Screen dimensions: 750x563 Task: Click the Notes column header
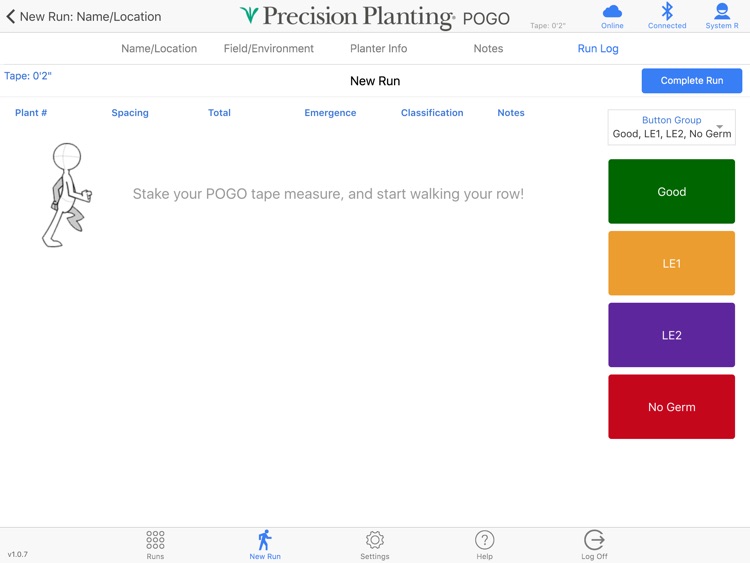click(x=511, y=113)
